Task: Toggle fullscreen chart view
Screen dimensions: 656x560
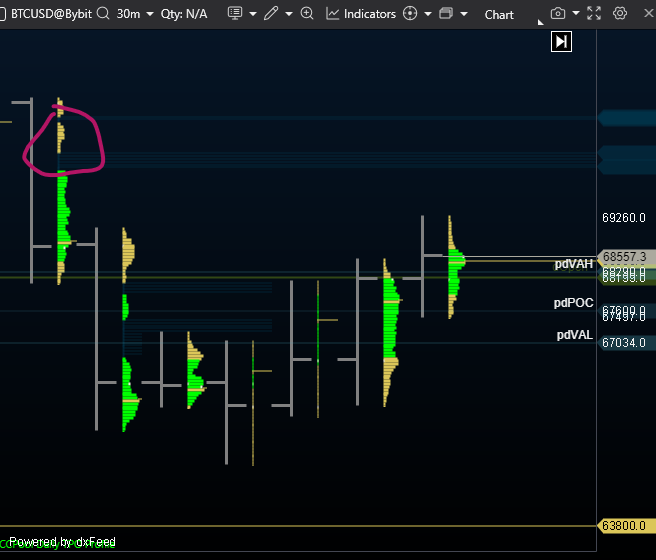Action: click(x=594, y=13)
